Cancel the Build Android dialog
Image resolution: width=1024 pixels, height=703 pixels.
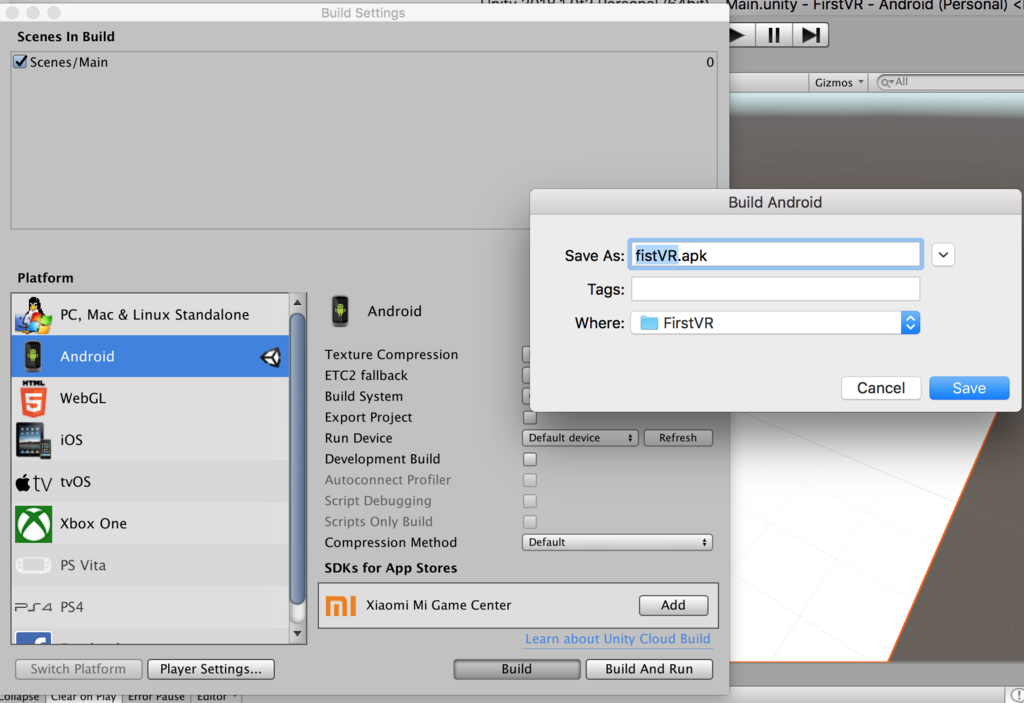(881, 388)
